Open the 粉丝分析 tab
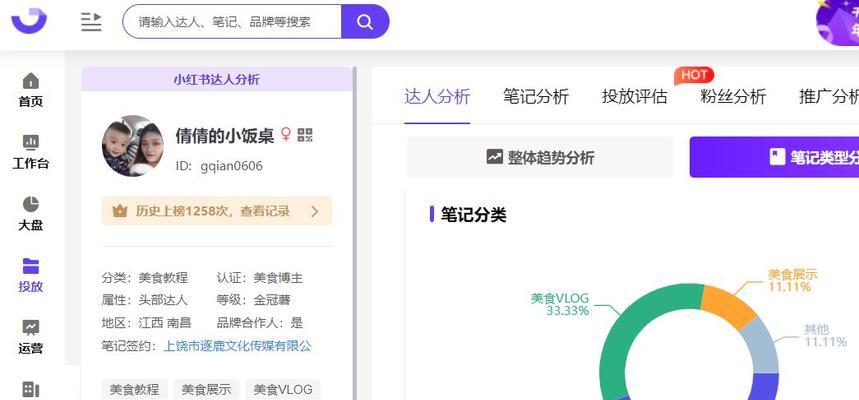 pos(733,96)
